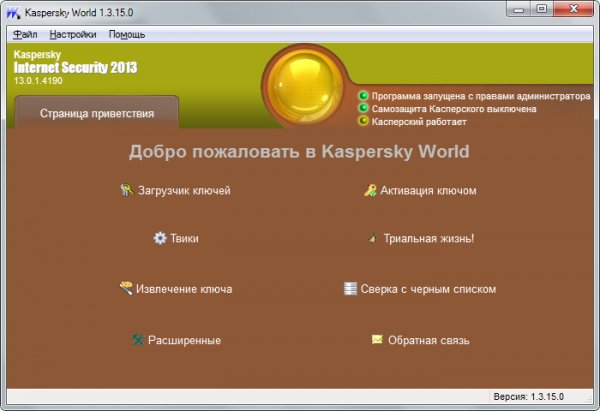Click the gear icon beside Твики

(160, 238)
